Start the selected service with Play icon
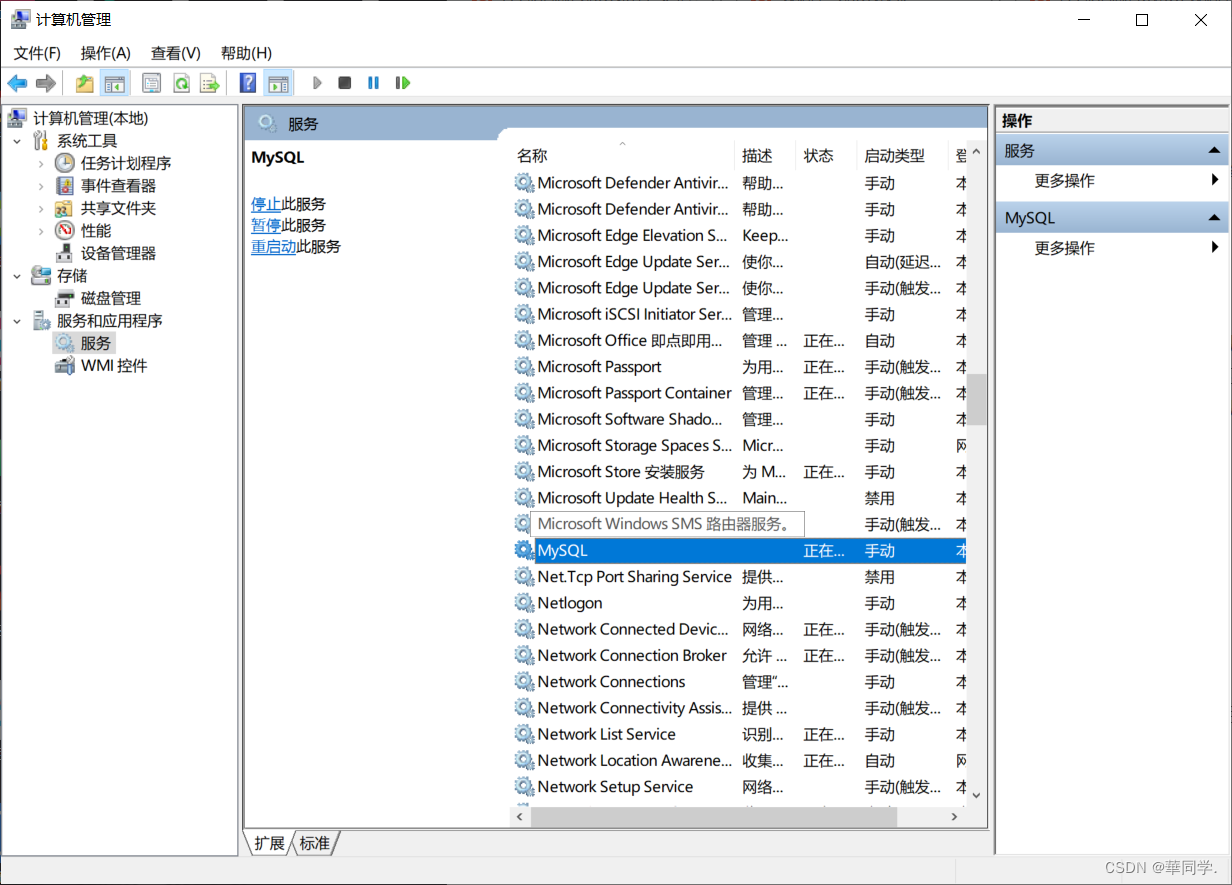 [317, 83]
